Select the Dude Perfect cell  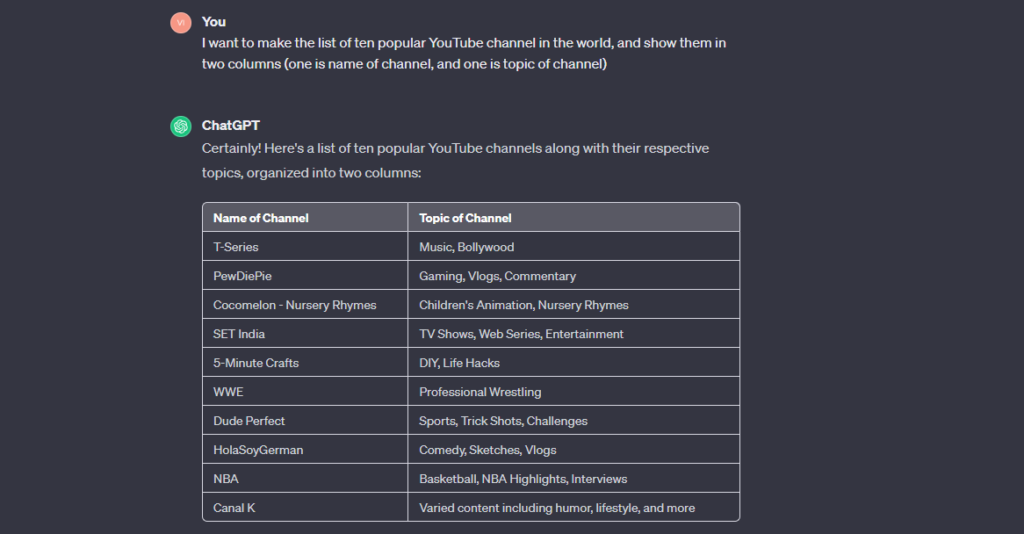249,421
